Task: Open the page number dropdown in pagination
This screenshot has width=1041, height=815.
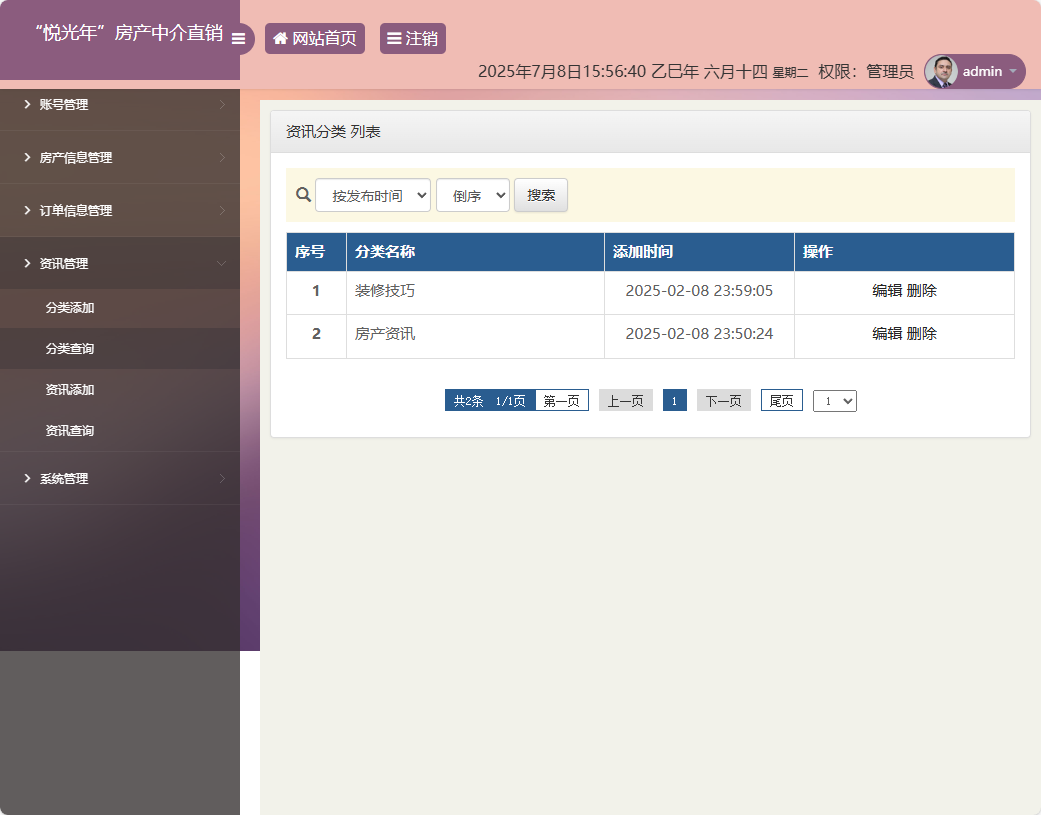Action: point(834,400)
